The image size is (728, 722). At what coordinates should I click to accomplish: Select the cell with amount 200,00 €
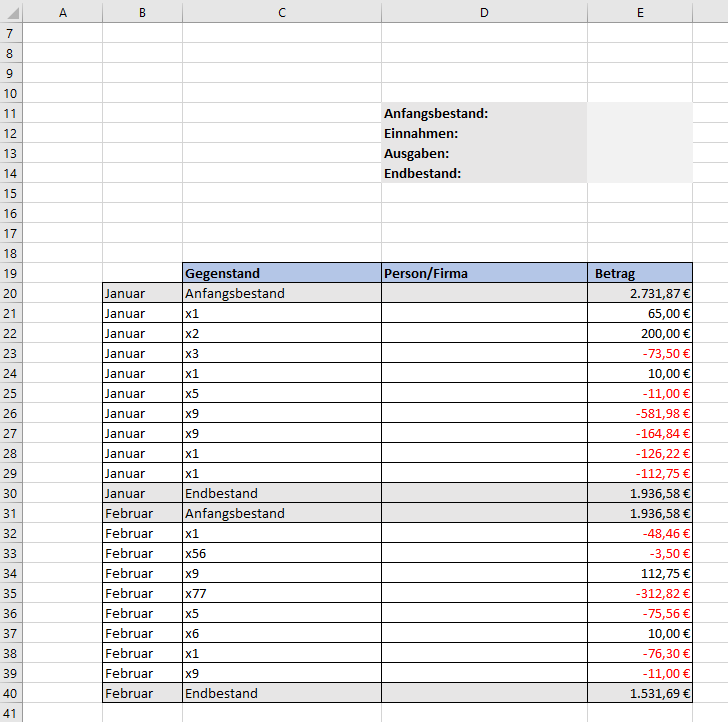639,333
